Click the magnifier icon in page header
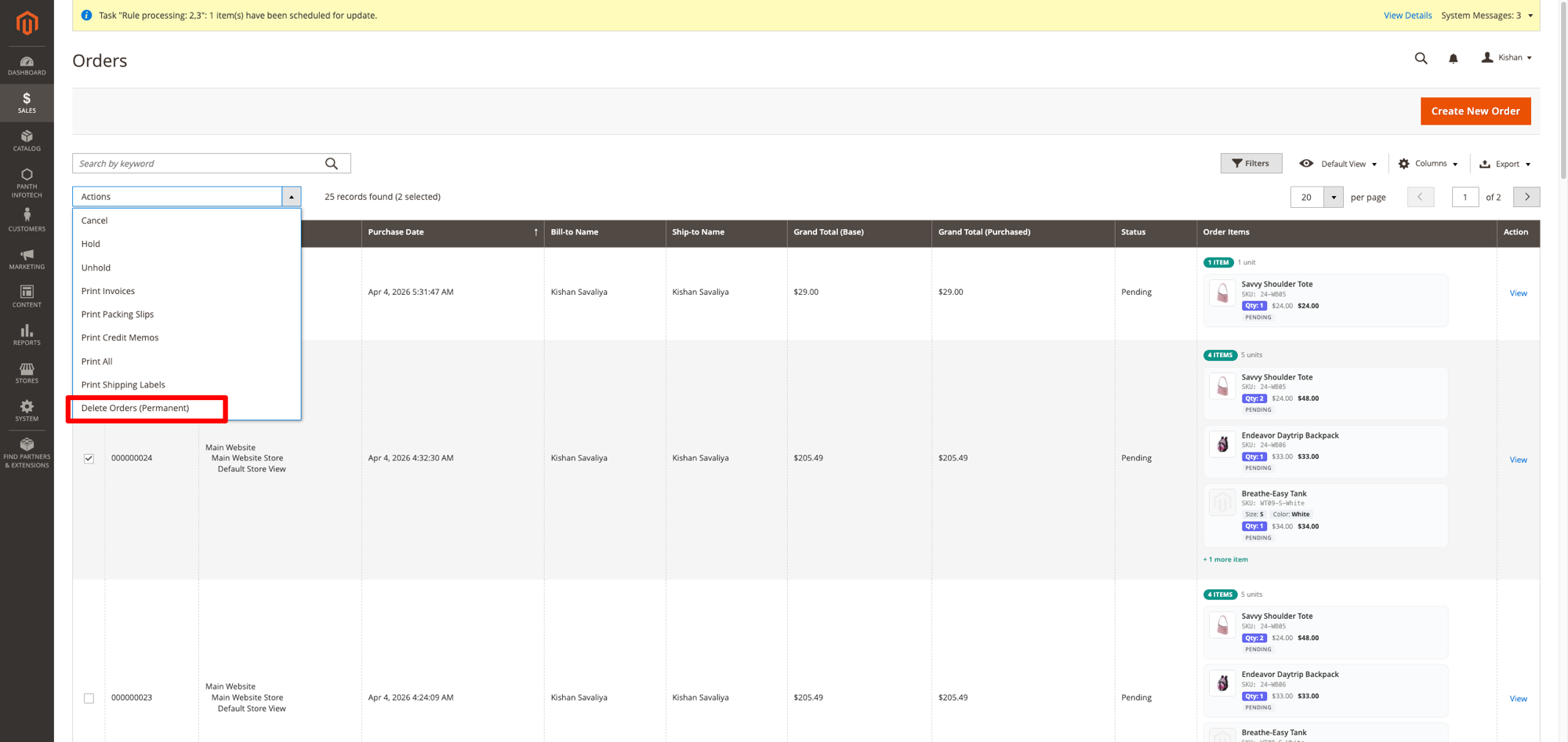This screenshot has width=1568, height=742. 1421,58
